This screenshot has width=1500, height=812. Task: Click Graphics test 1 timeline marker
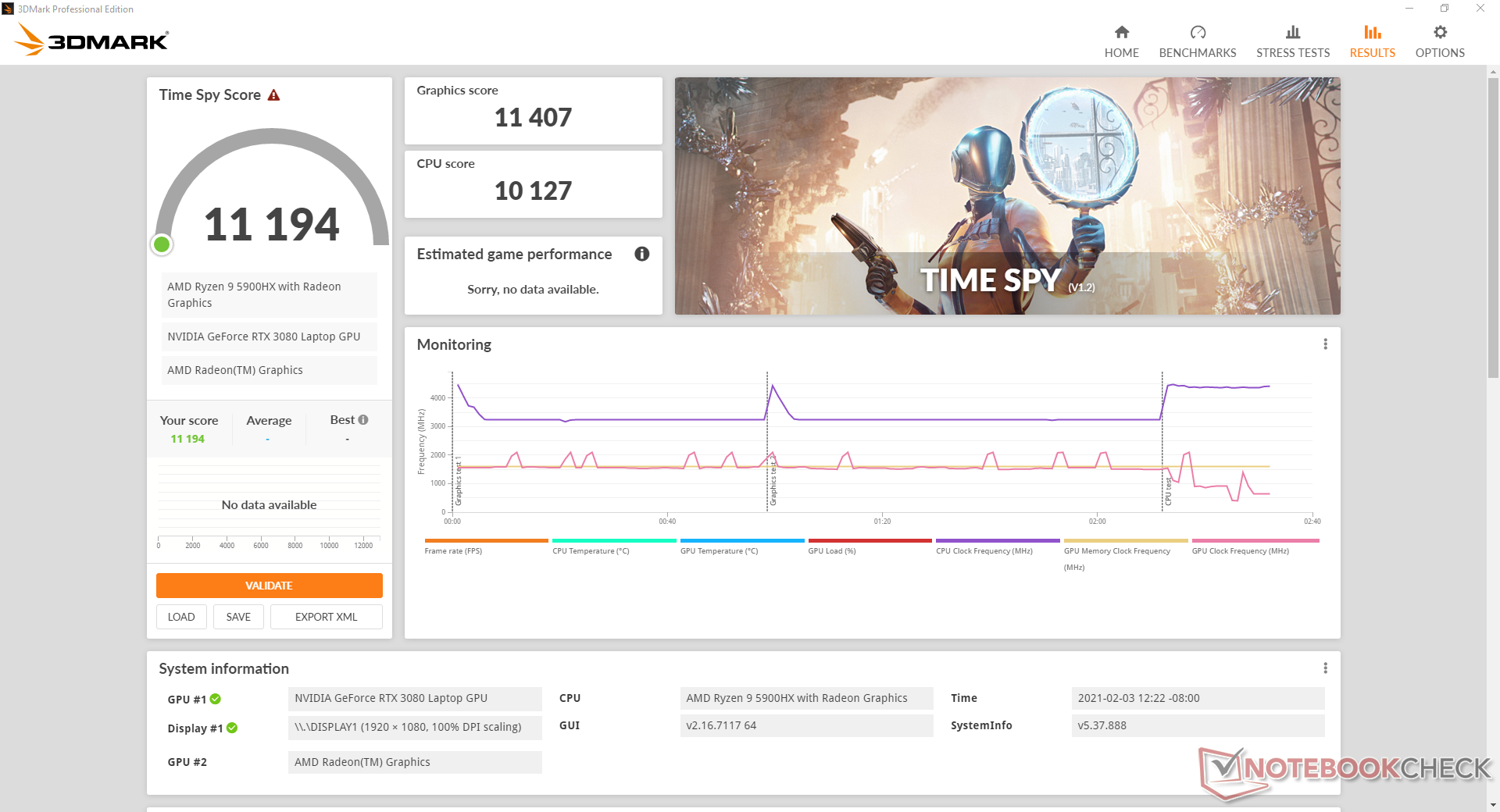459,481
